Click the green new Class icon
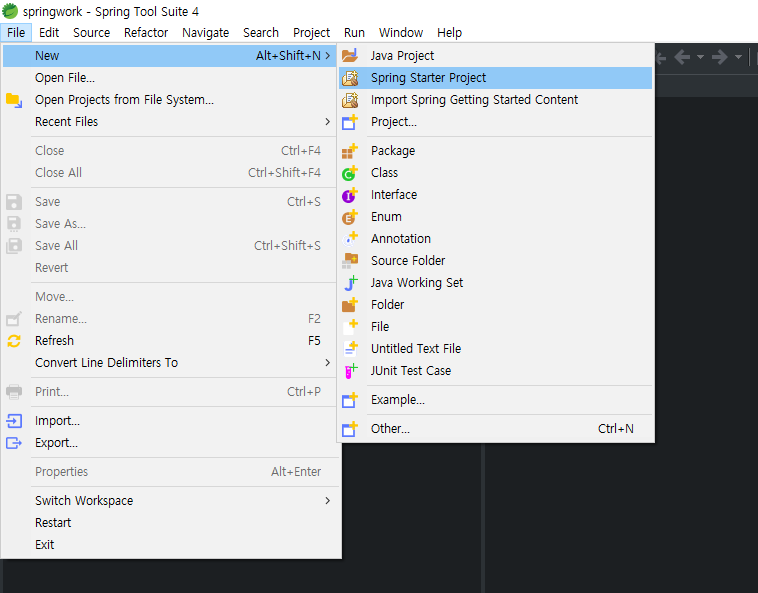 coord(350,173)
